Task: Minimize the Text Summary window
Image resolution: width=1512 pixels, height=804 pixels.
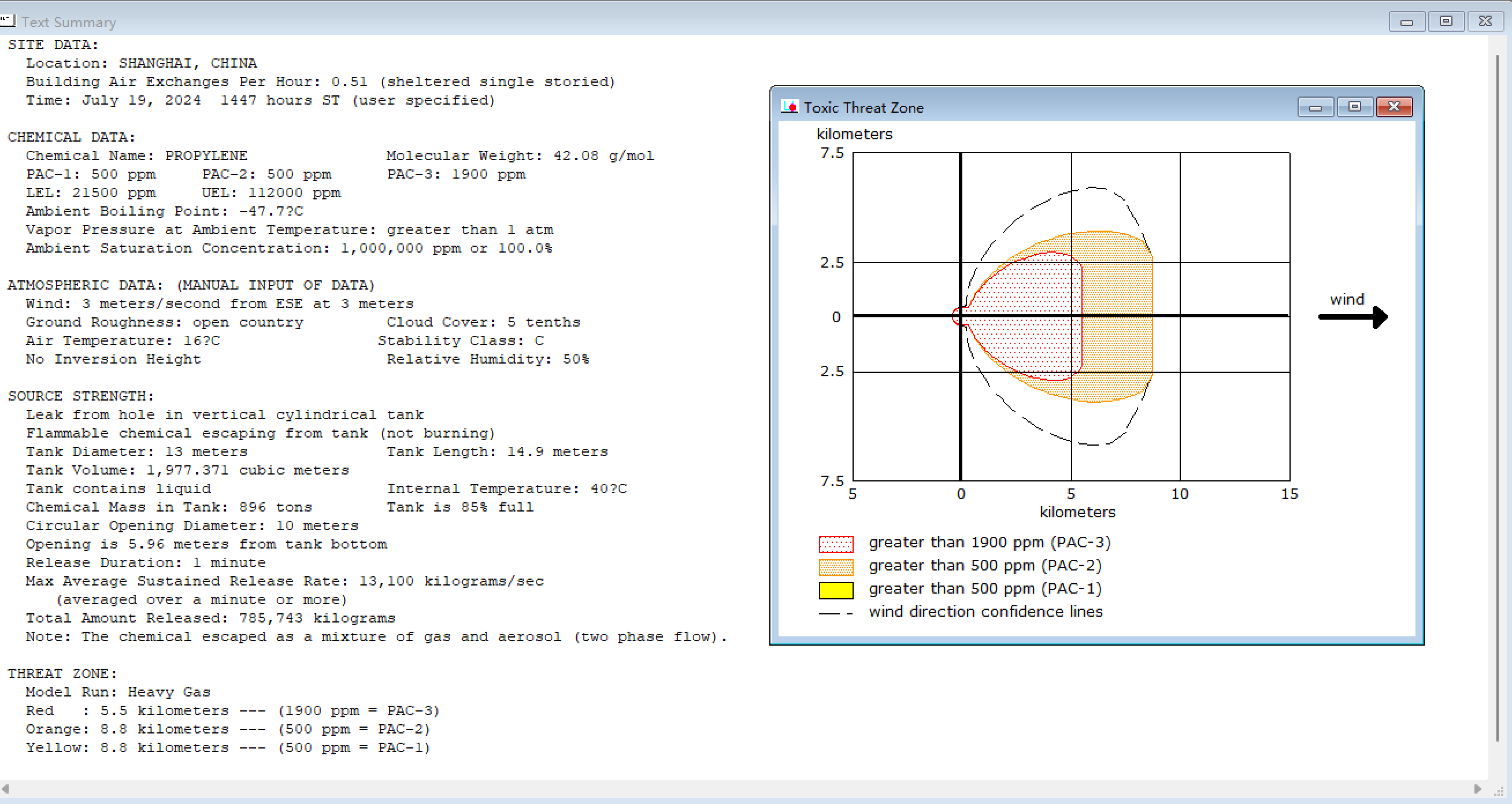Action: tap(1406, 21)
